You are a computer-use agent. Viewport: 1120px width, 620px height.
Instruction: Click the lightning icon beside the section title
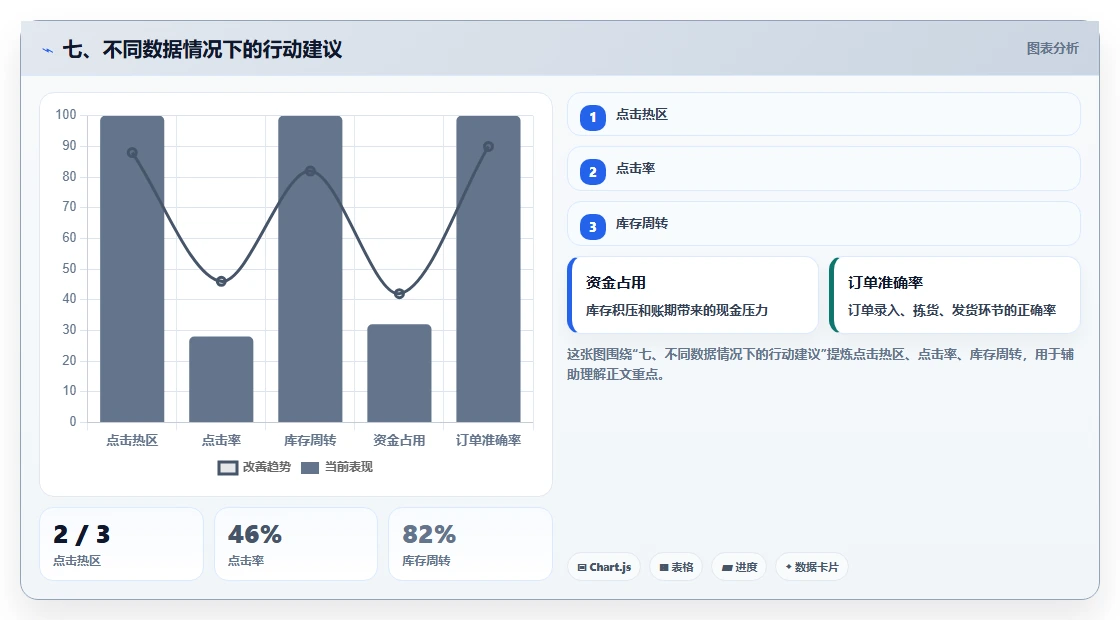[x=48, y=50]
